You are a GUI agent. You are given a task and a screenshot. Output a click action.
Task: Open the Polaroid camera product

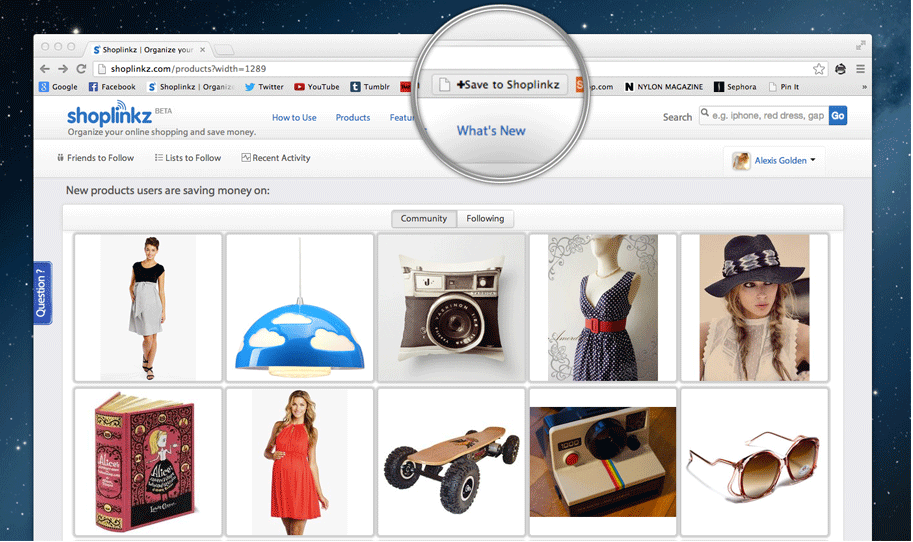603,462
